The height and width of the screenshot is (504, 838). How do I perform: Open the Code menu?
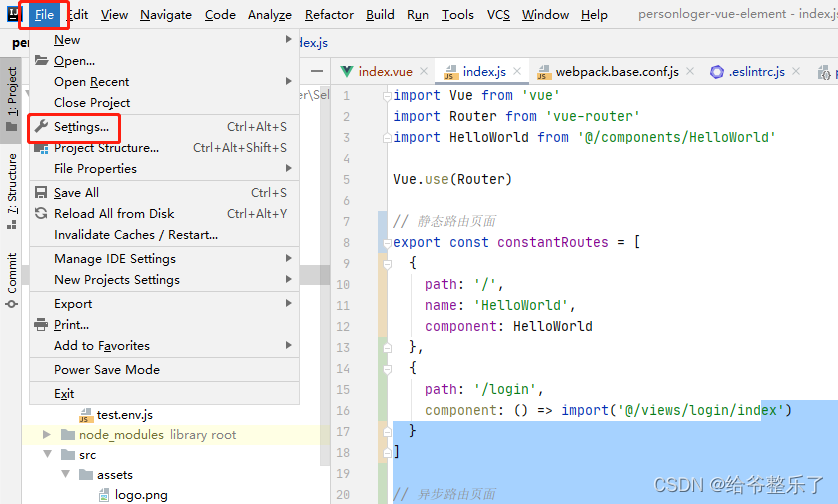click(220, 14)
